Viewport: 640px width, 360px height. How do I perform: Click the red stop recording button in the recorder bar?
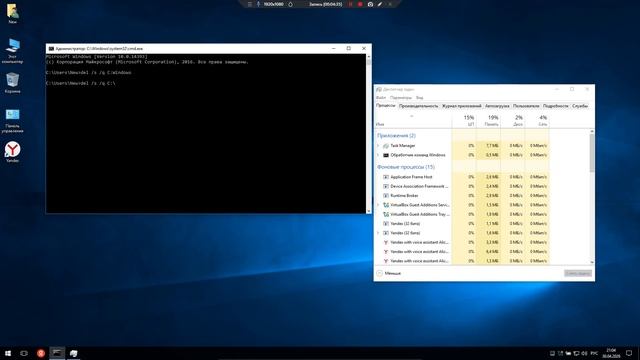(360, 4)
